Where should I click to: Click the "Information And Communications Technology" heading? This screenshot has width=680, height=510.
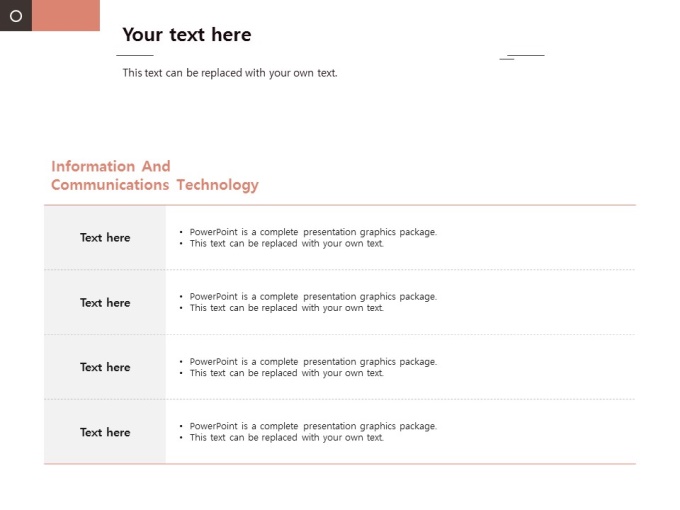tap(154, 176)
